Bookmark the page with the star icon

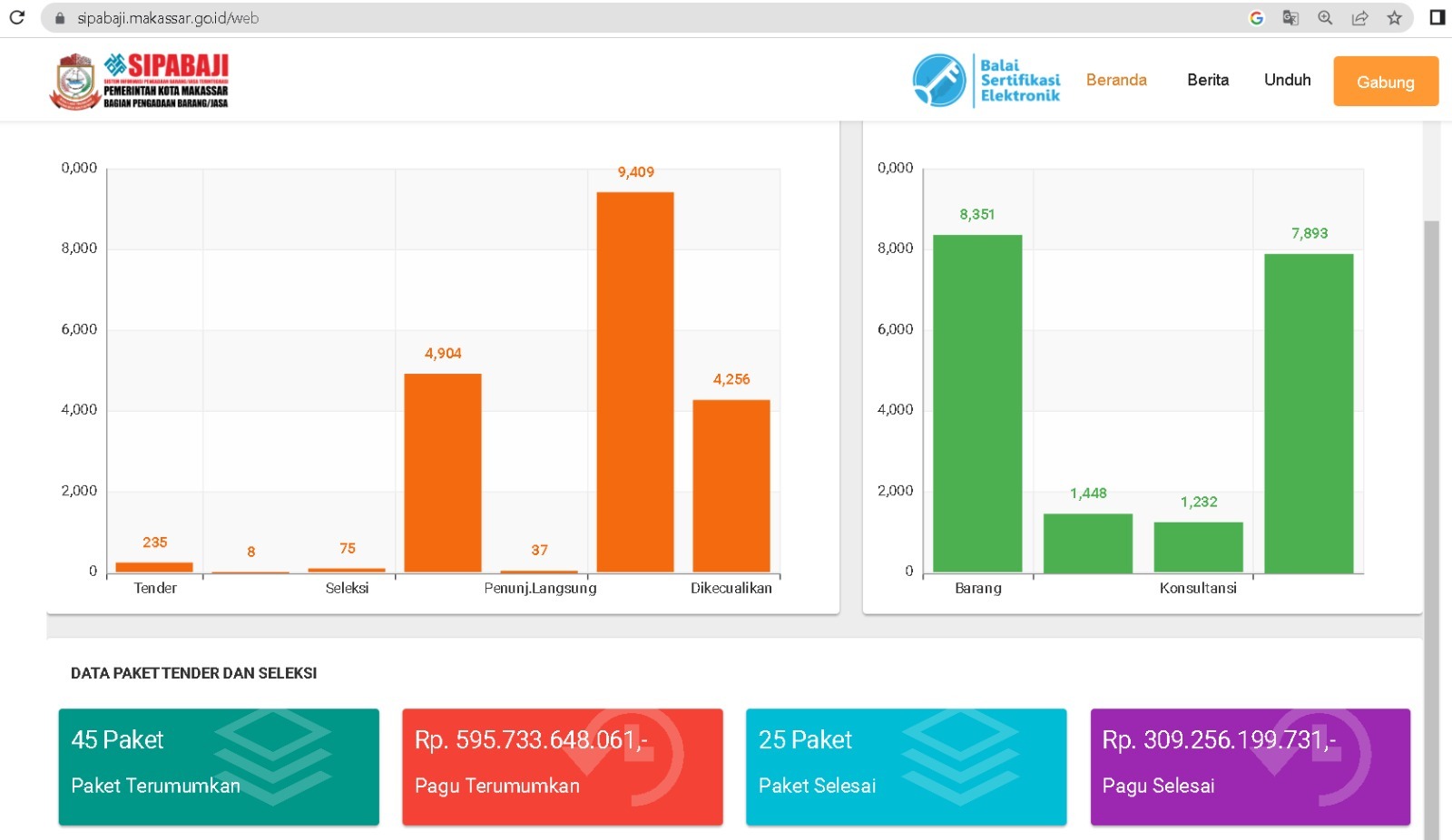click(x=1395, y=18)
